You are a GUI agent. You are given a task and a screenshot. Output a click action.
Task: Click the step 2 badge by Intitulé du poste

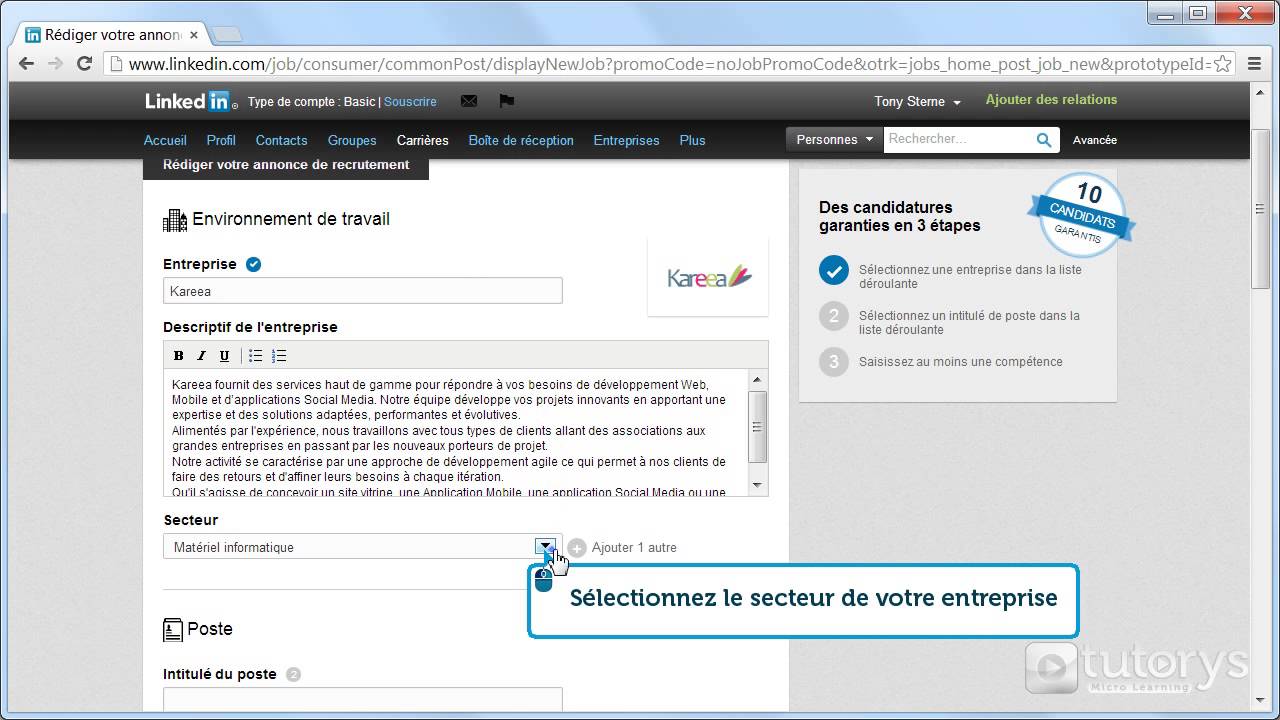coord(293,674)
